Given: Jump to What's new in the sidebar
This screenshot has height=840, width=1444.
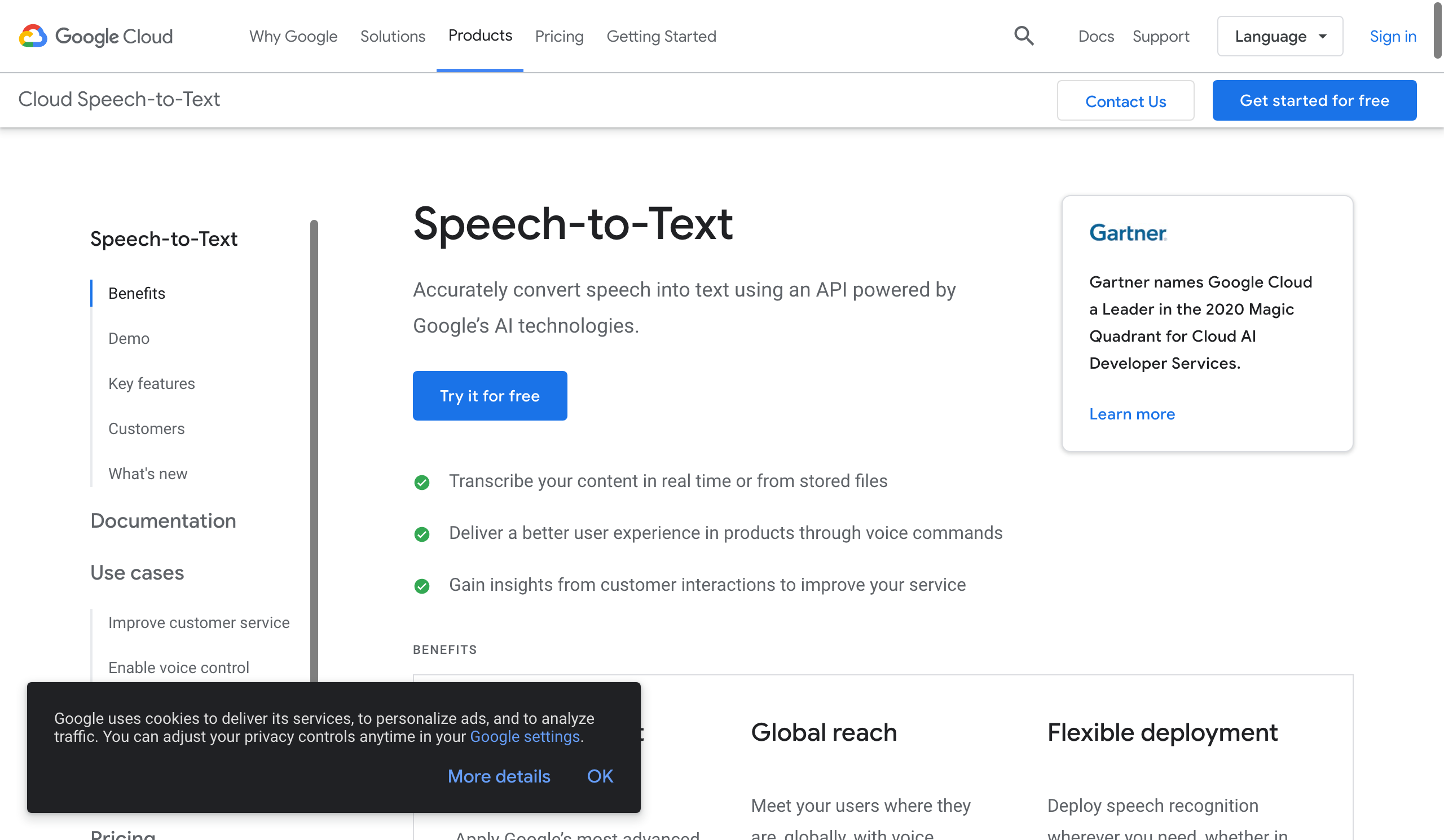Looking at the screenshot, I should point(147,474).
